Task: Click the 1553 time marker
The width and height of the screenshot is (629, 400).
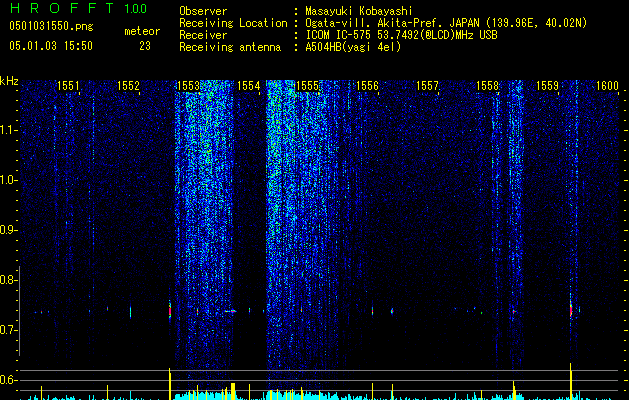Action: tap(188, 86)
